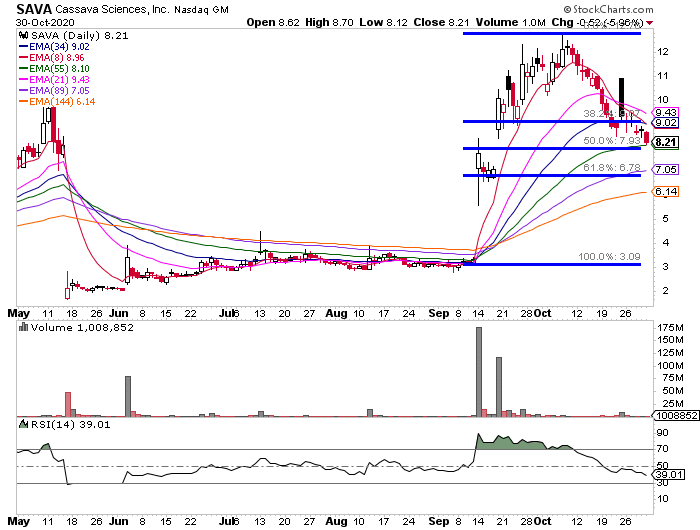Click the RSI area icon beside RSI(14)
This screenshot has width=700, height=530.
tap(23, 424)
